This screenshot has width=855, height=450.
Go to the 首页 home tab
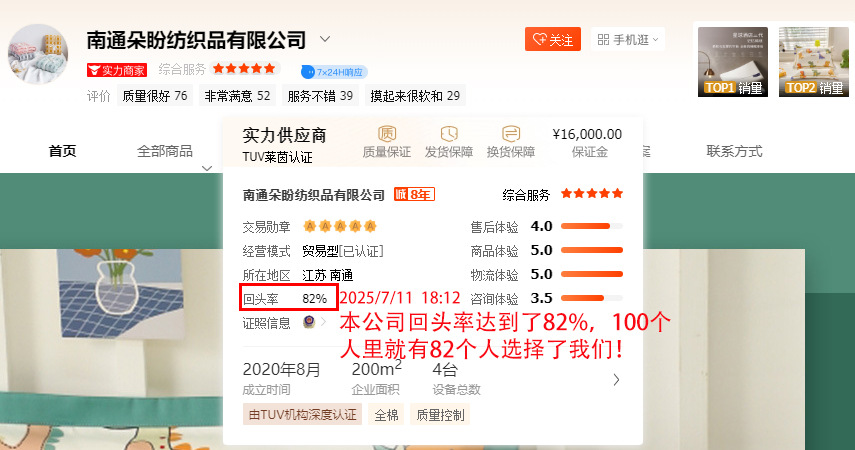coord(62,151)
